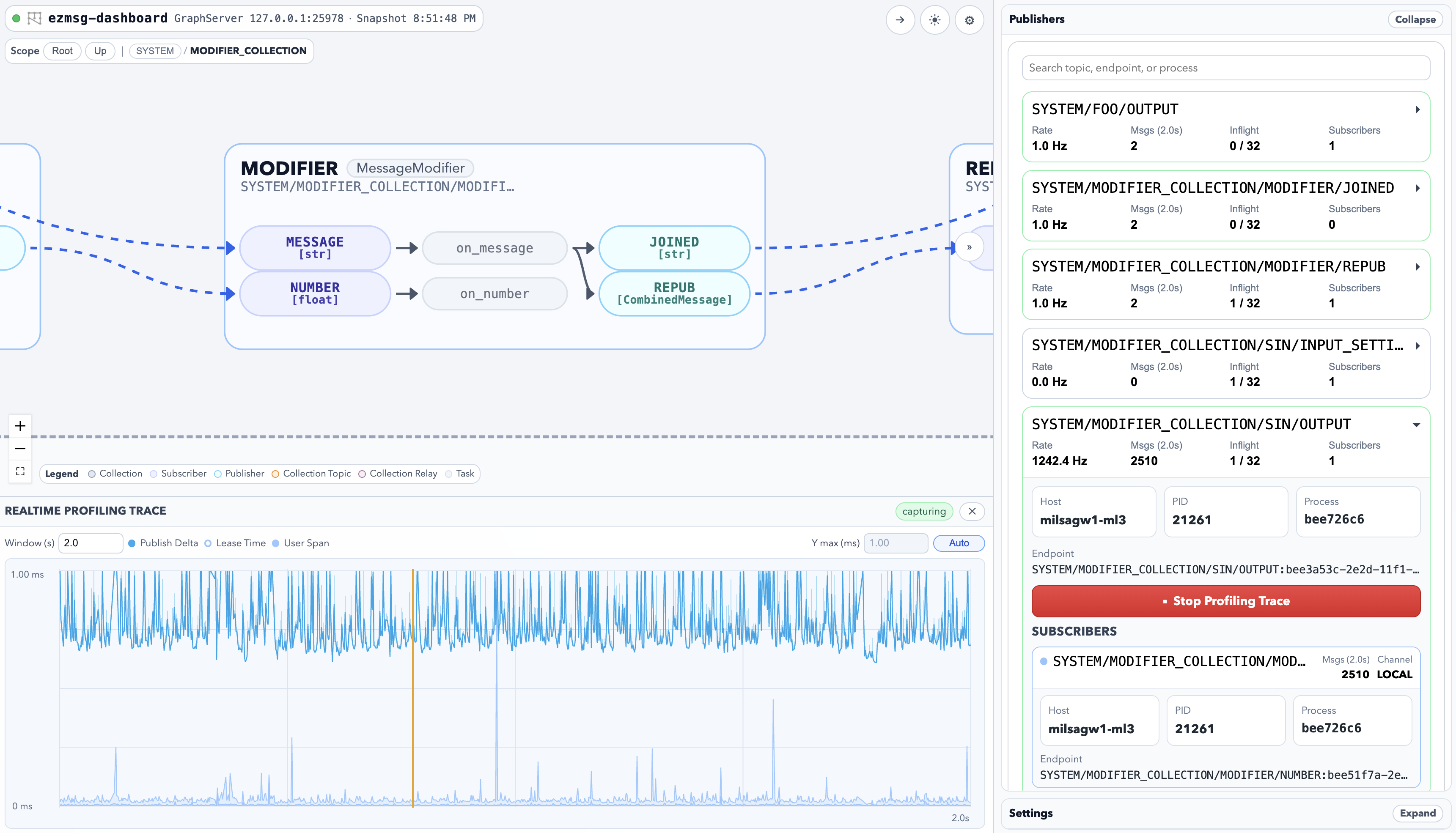Select the NUMBER [float] subscriber node
Viewport: 1456px width, 833px height.
tap(315, 293)
